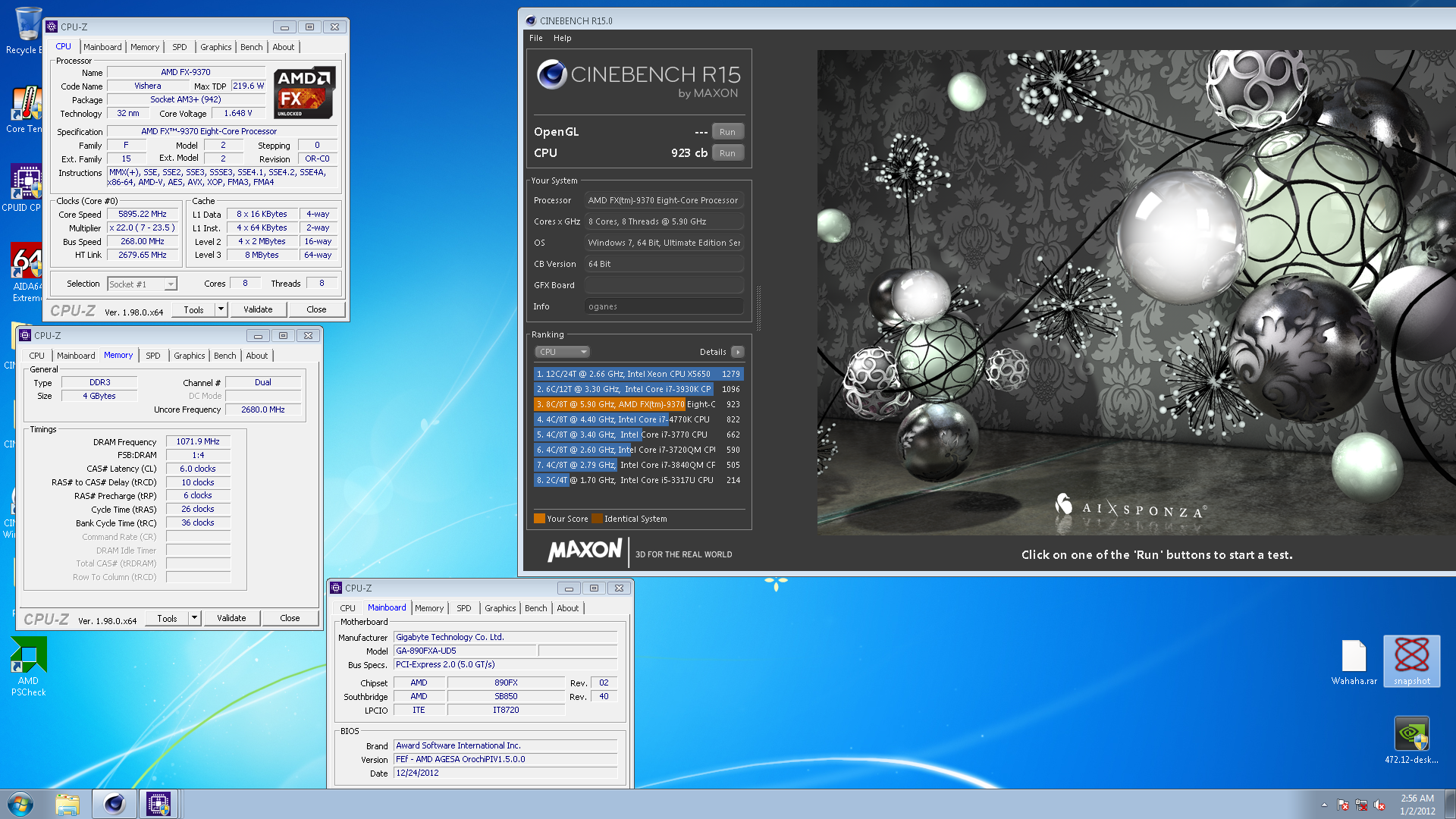
Task: Run the OpenGL benchmark
Action: pyautogui.click(x=727, y=132)
